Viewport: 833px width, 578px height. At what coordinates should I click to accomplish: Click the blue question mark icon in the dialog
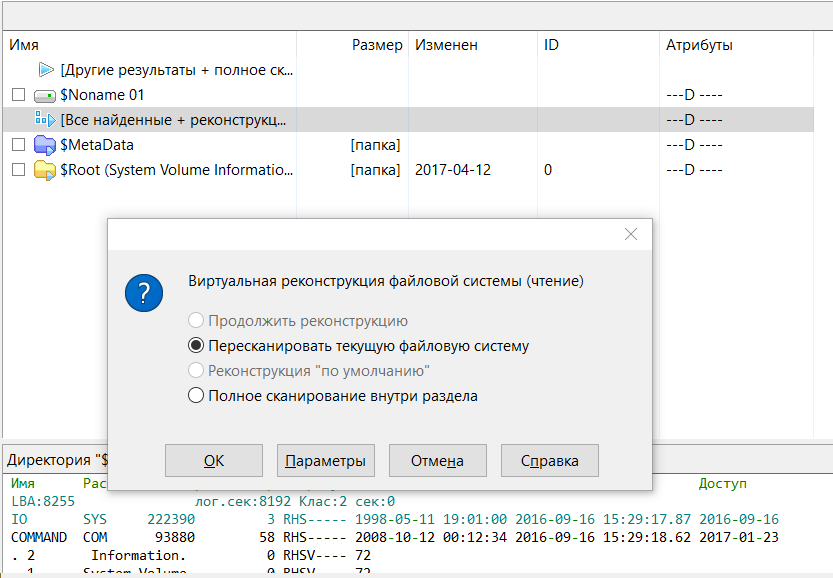[x=144, y=293]
